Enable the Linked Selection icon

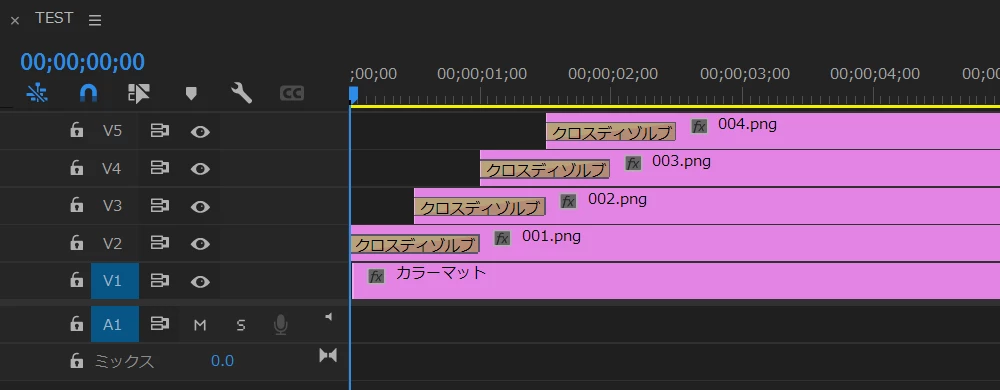[138, 94]
